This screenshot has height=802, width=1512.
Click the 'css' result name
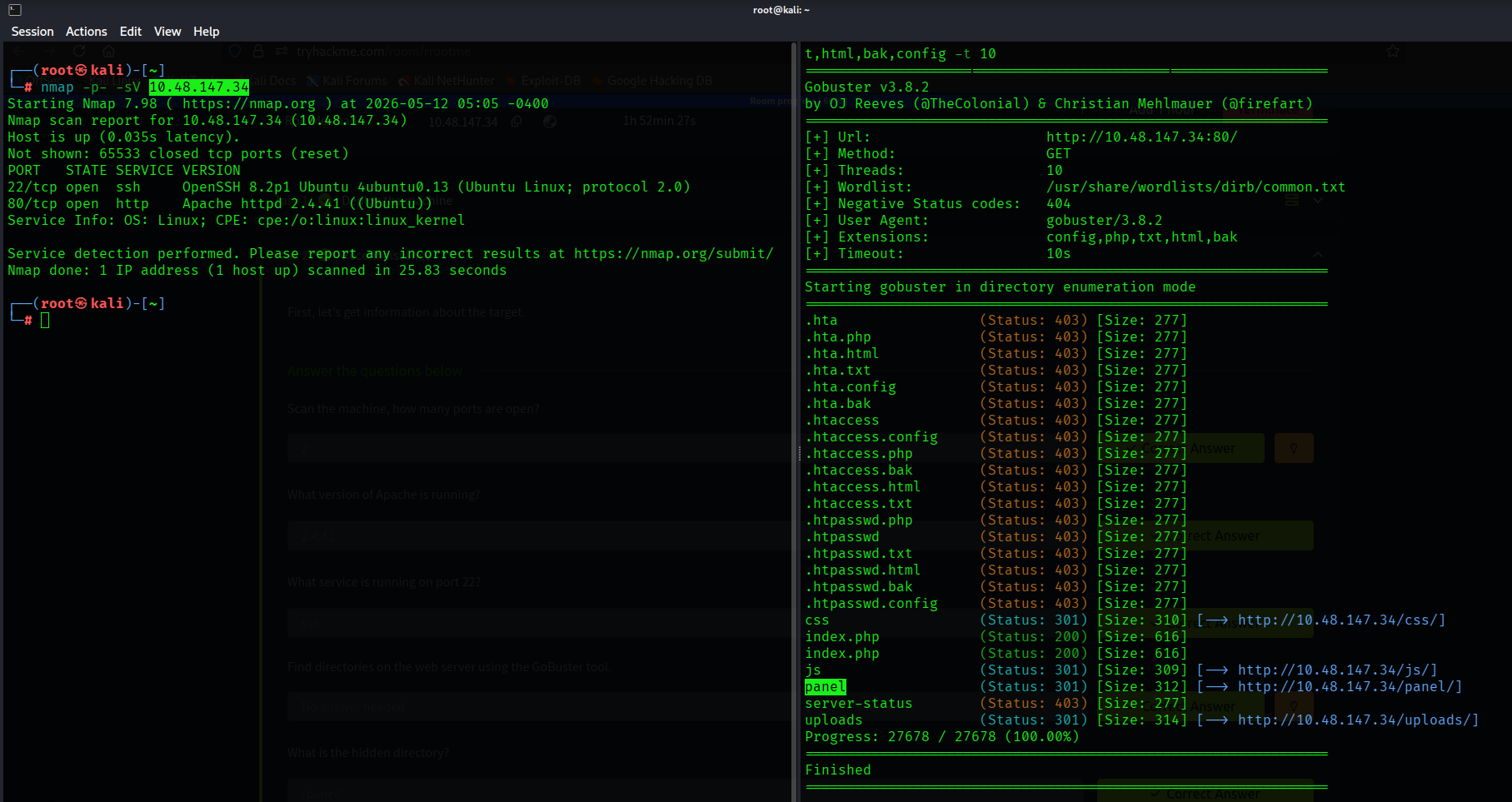point(817,620)
